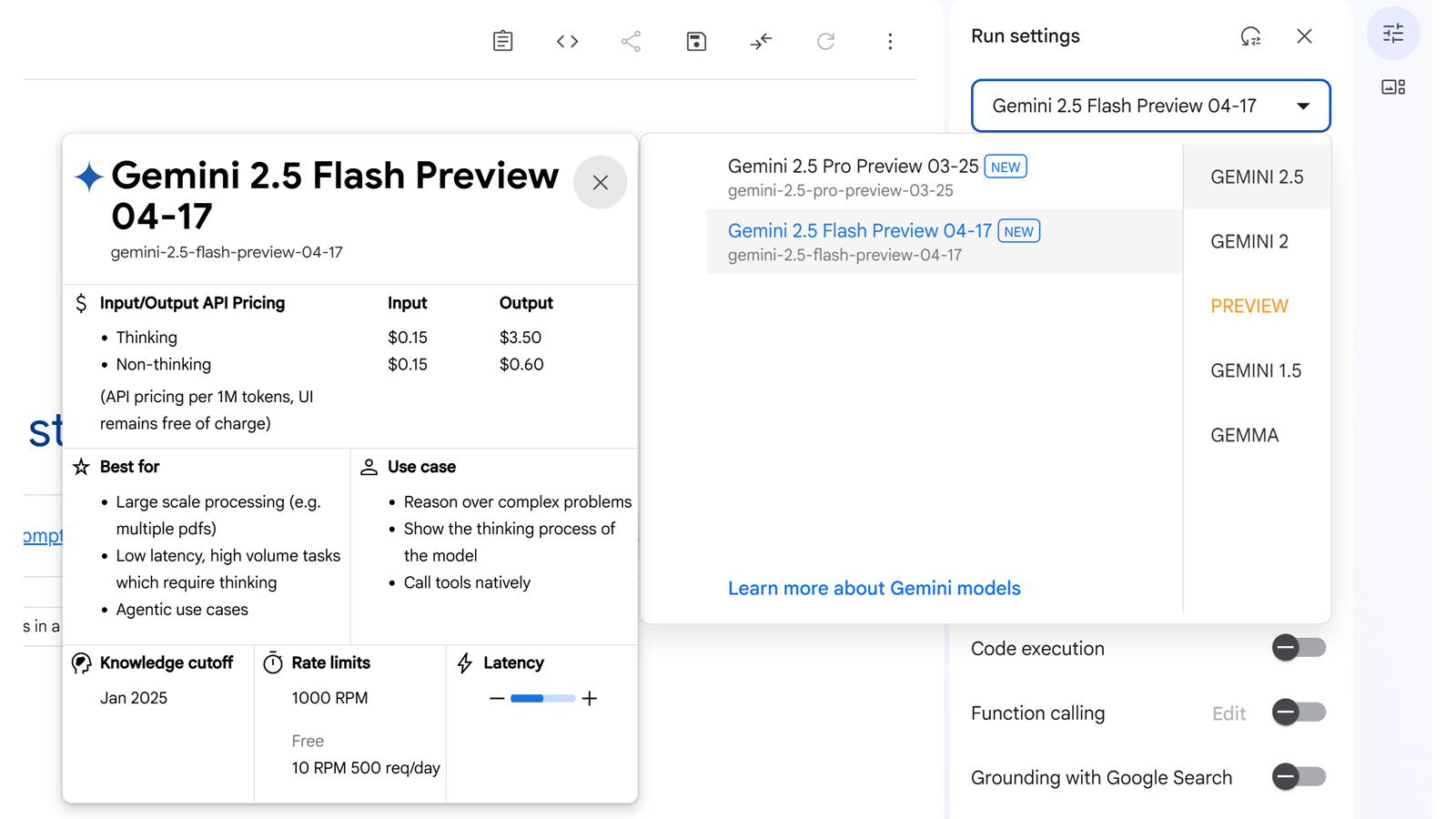
Task: Save the prompt with the disk icon
Action: point(696,41)
